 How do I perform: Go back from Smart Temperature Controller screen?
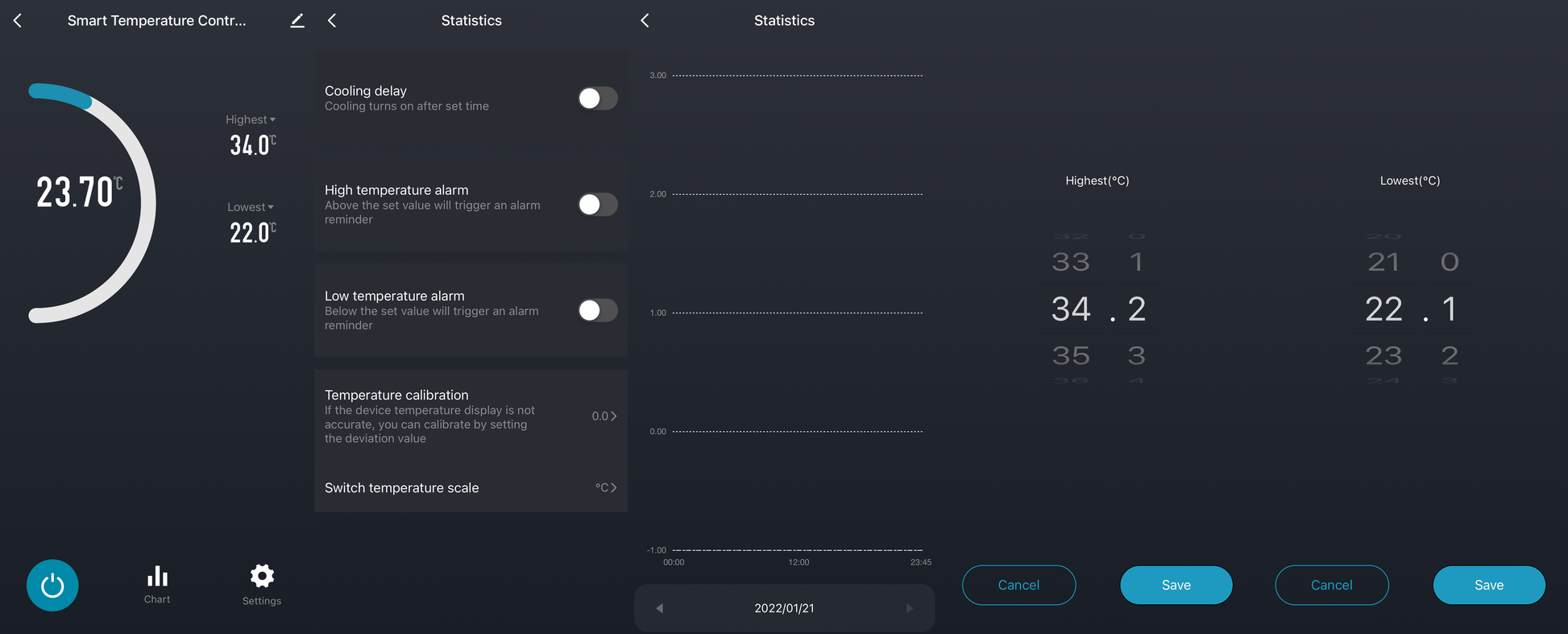(18, 21)
